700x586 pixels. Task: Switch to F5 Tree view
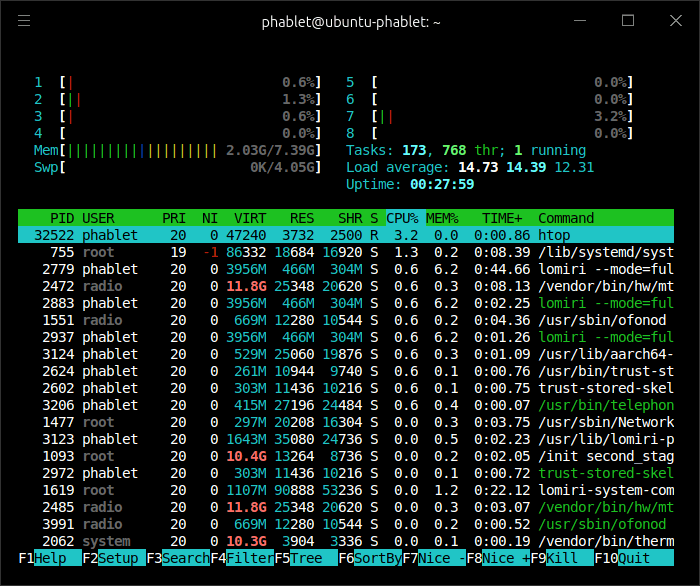306,558
